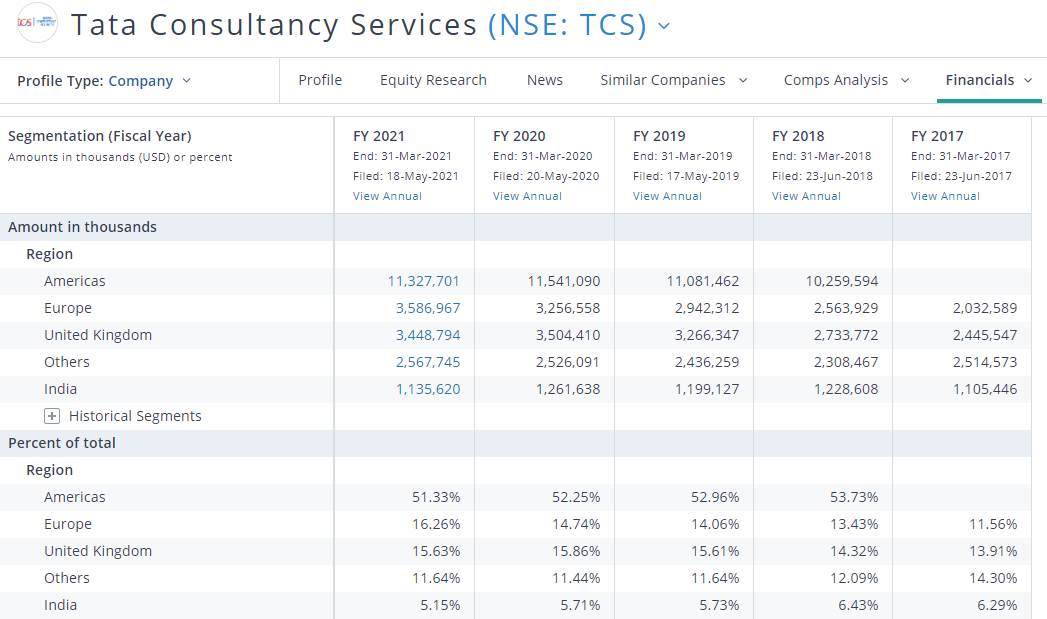Expand the Historical Segments plus icon
This screenshot has width=1047, height=619.
[52, 416]
